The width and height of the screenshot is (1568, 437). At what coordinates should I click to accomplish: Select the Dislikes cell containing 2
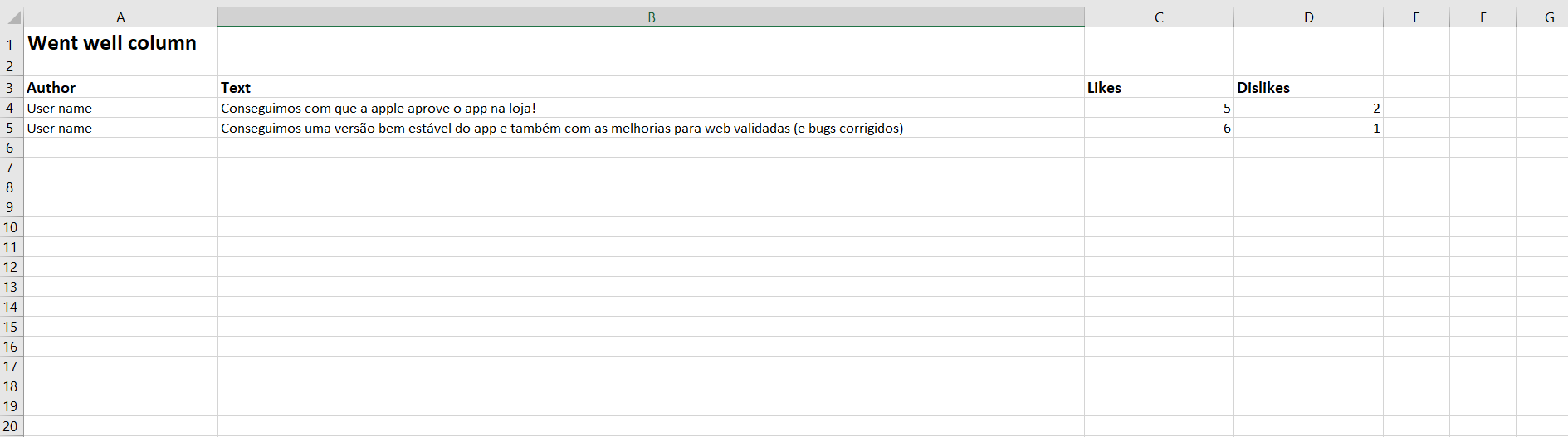pos(1308,108)
